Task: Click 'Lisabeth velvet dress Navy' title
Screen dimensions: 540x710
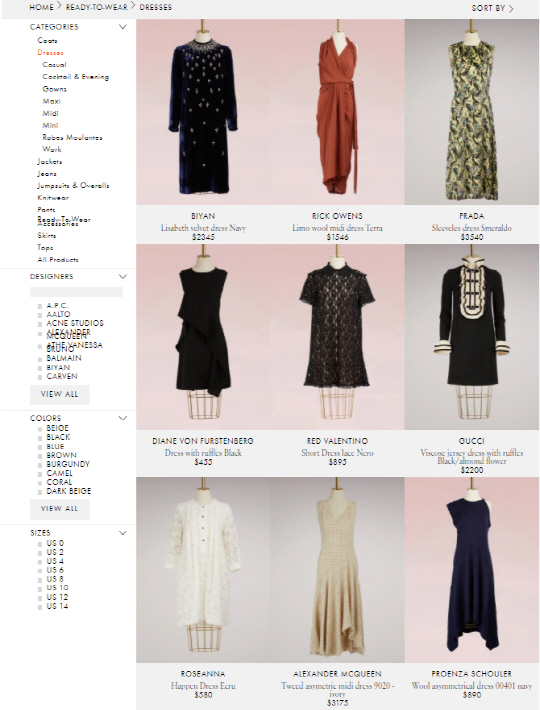Action: [x=203, y=228]
